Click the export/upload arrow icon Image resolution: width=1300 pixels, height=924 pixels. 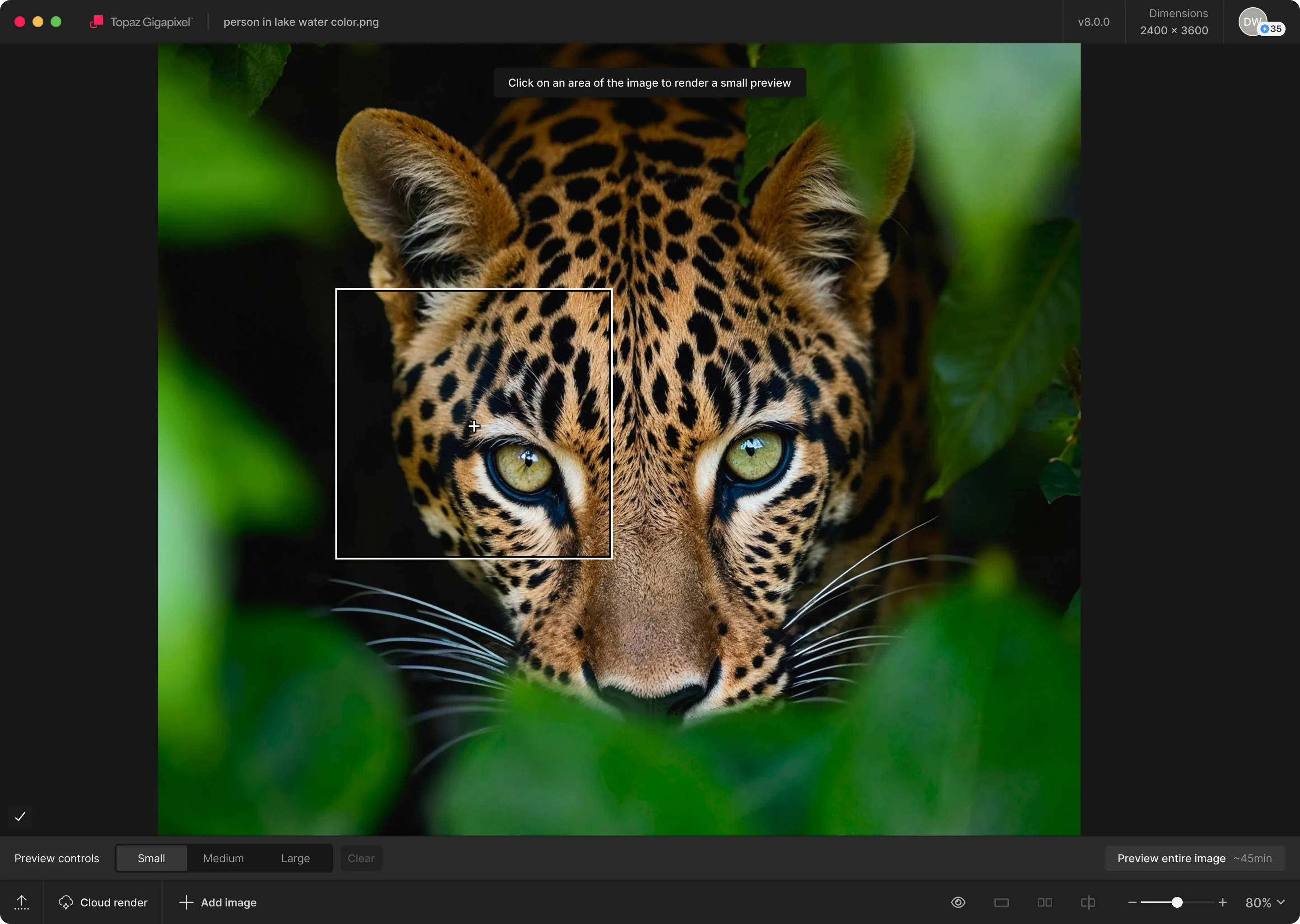click(22, 902)
